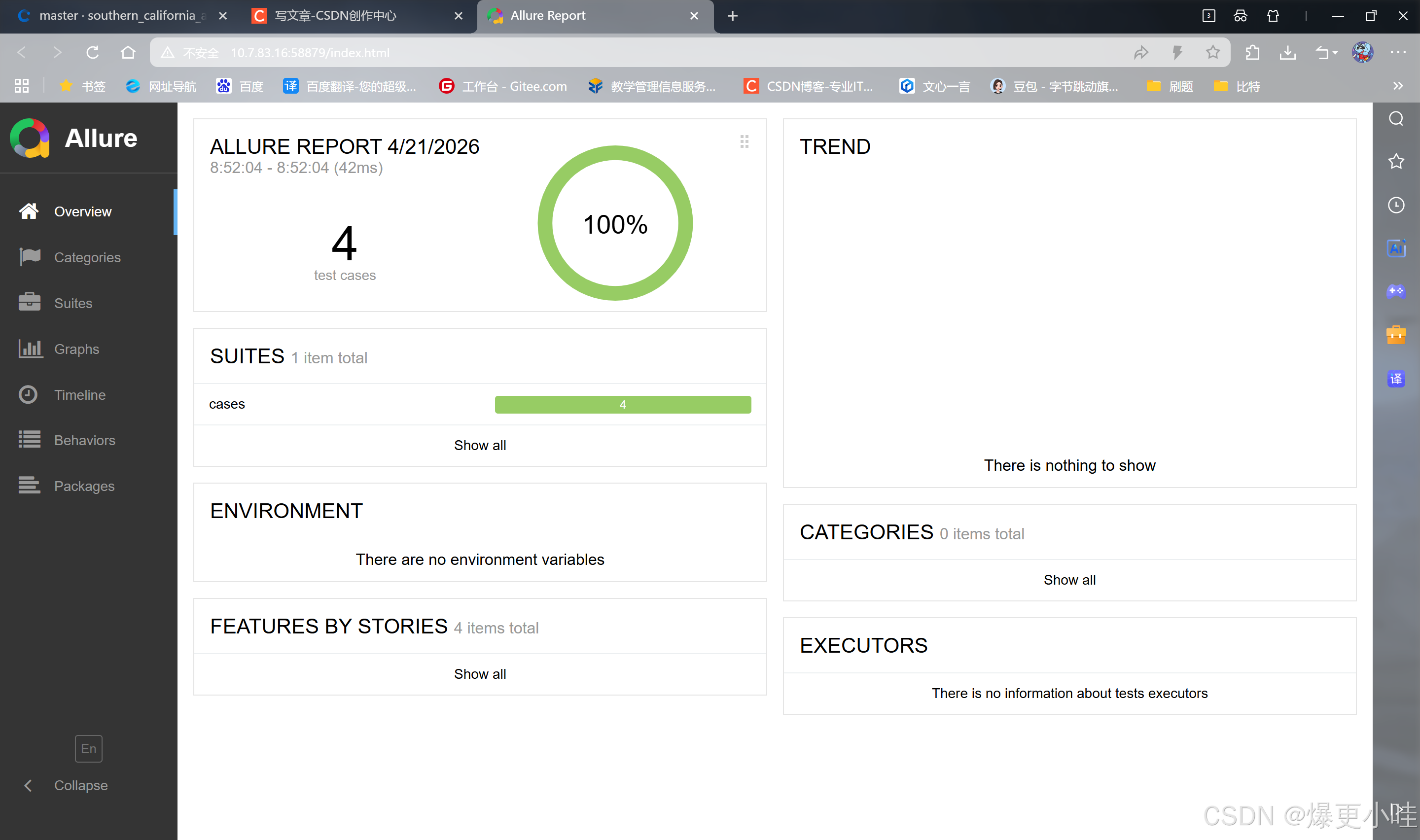Screen dimensions: 1420x840
Task: Click Show all under Categories
Action: point(1069,580)
